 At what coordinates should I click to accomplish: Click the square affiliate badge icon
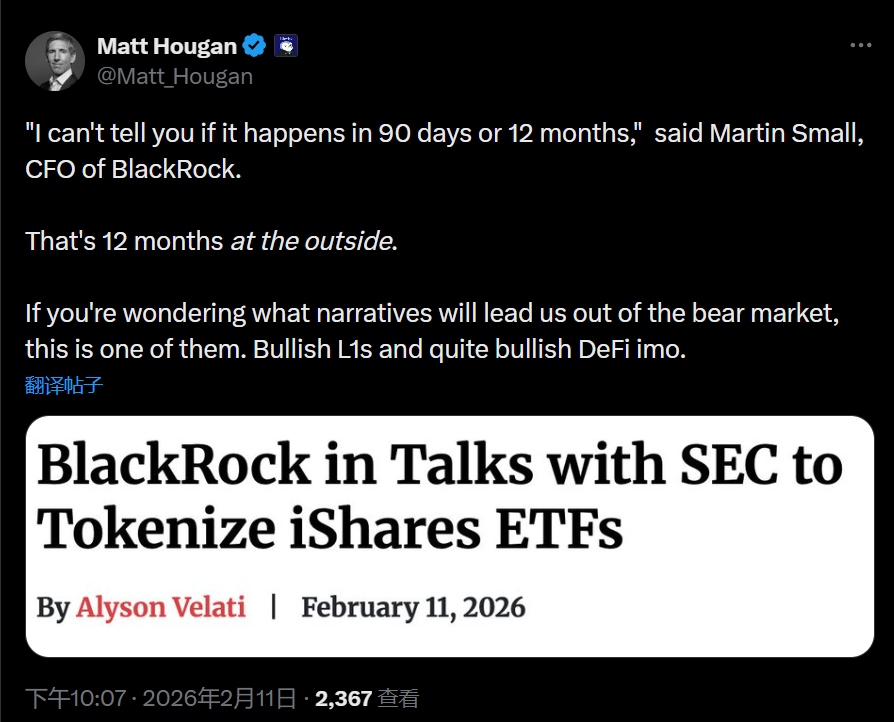286,45
